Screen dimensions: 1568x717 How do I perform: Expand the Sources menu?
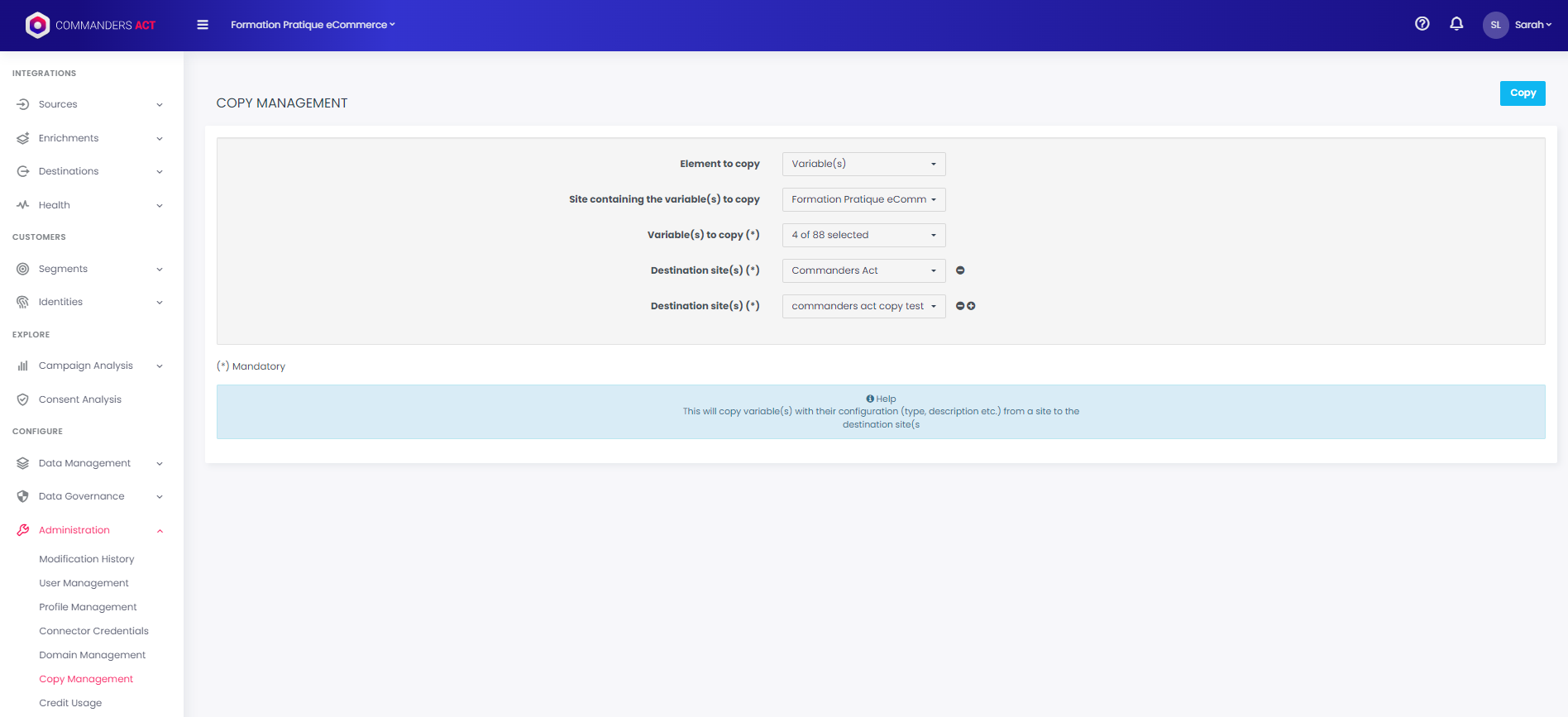pyautogui.click(x=91, y=104)
